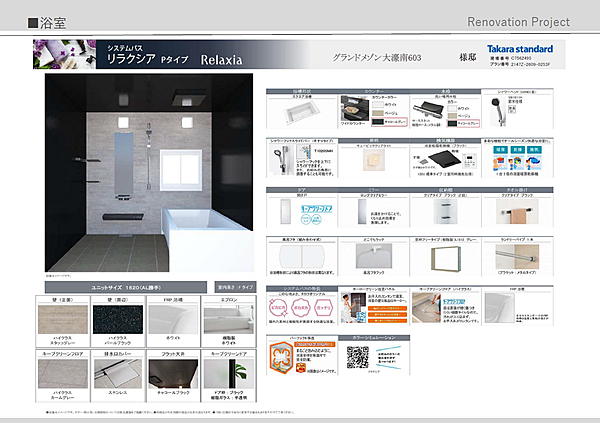
Task: Open the キープクリーンドア black door thumbnail
Action: click(228, 374)
